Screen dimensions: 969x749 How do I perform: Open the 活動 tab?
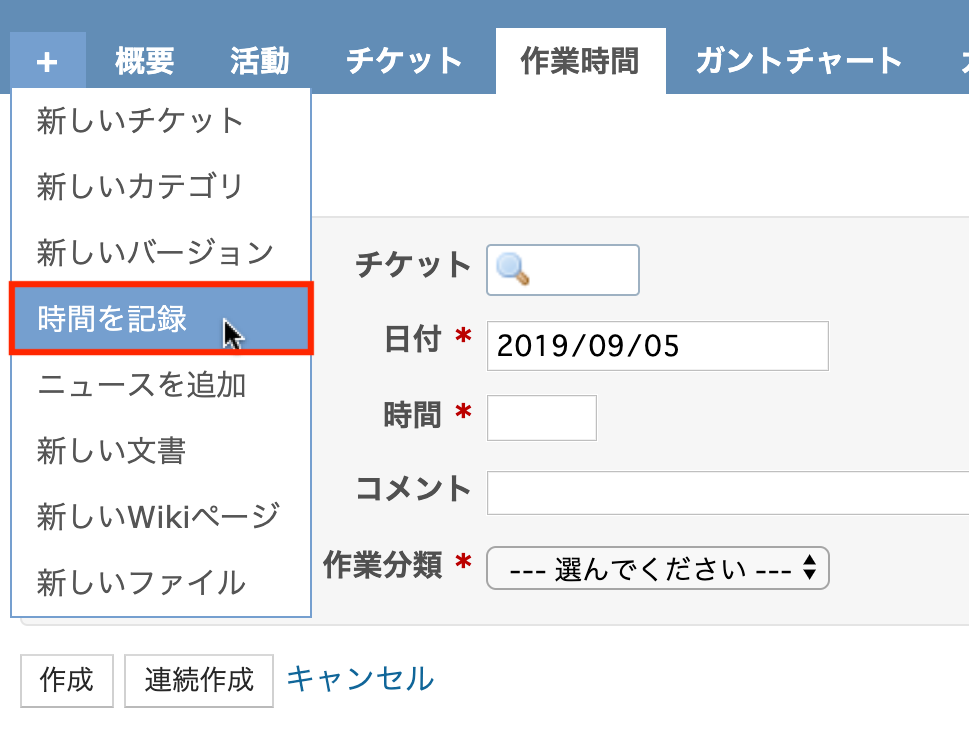click(x=260, y=61)
